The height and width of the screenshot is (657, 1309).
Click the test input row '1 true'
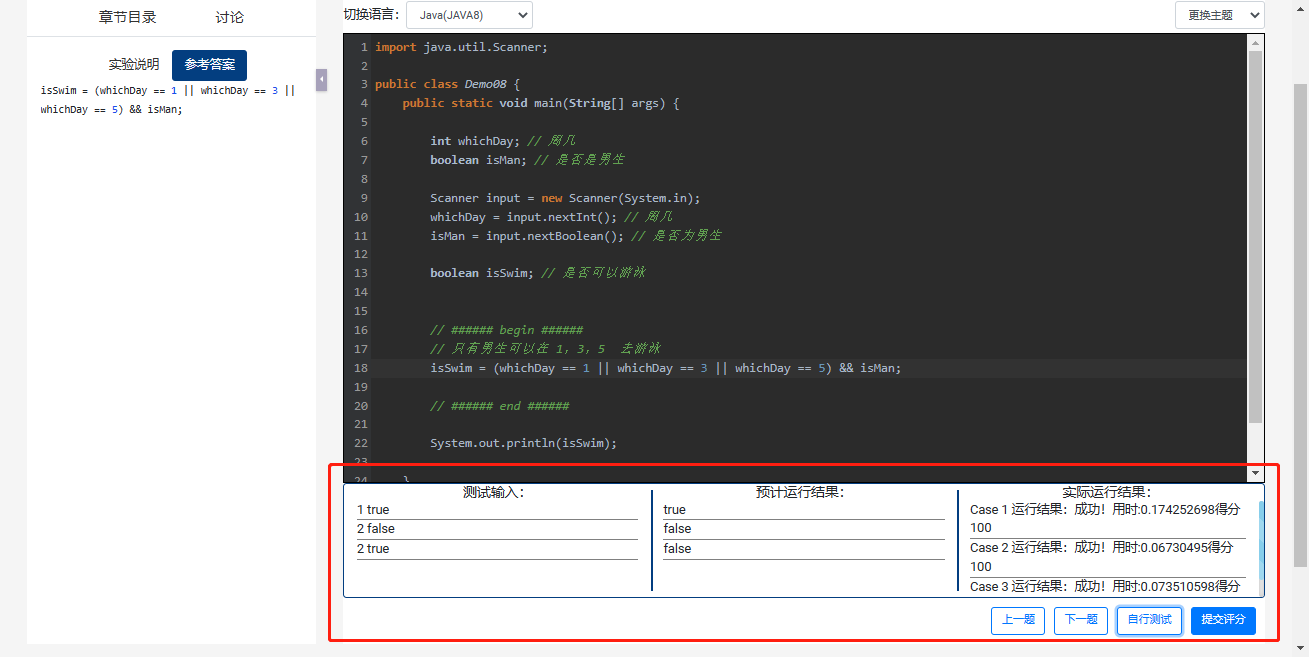497,510
